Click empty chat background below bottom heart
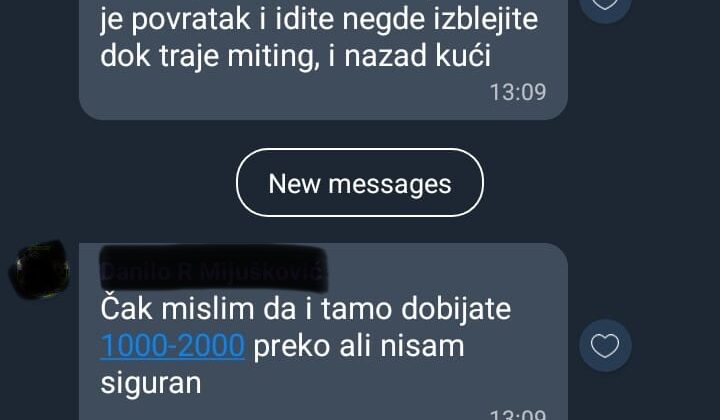The height and width of the screenshot is (420, 720). (643, 397)
